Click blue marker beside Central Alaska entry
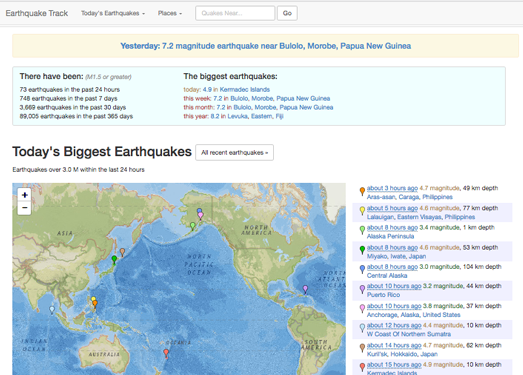Image resolution: width=523 pixels, height=375 pixels. click(362, 270)
